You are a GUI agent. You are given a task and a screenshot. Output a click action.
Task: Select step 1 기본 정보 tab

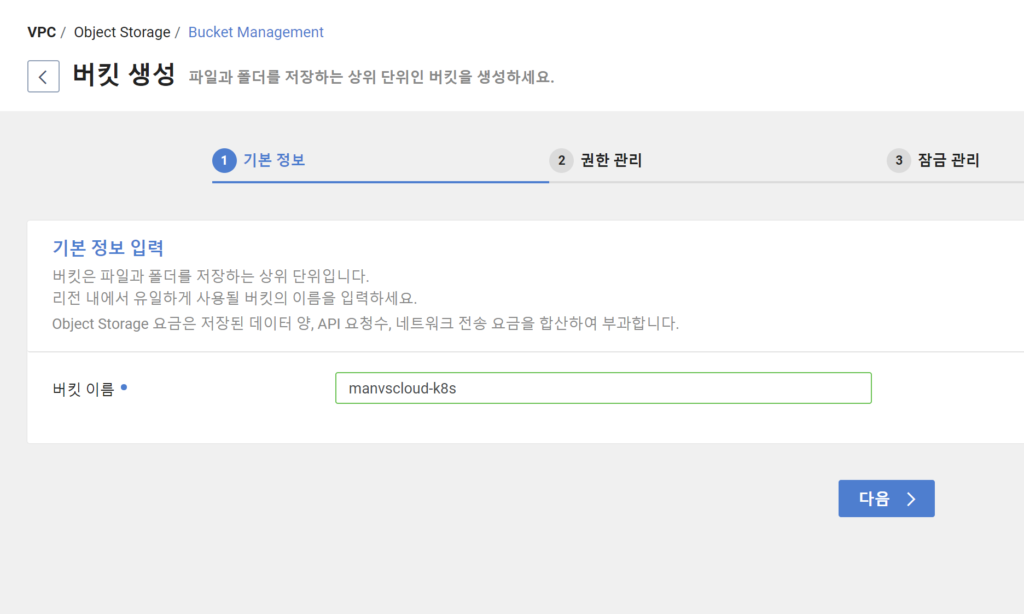click(259, 160)
